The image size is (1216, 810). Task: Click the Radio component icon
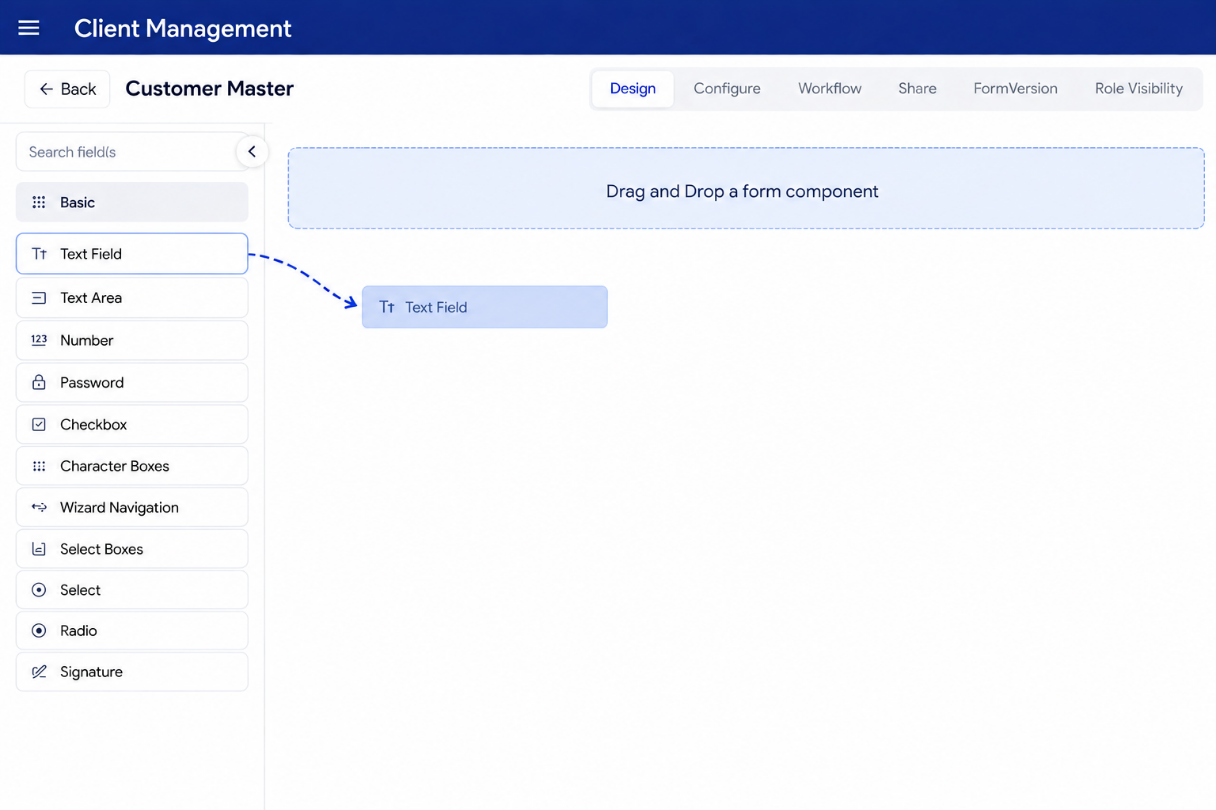tap(39, 631)
